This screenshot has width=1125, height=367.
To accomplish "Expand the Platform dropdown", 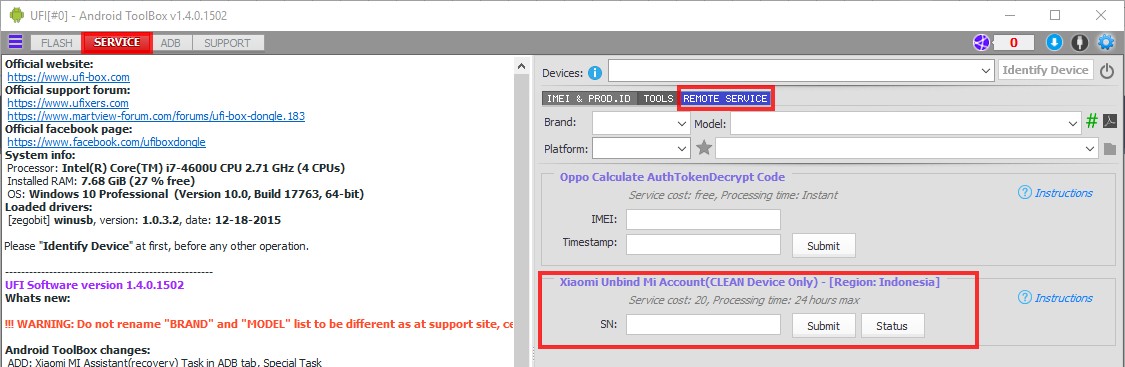I will (682, 148).
